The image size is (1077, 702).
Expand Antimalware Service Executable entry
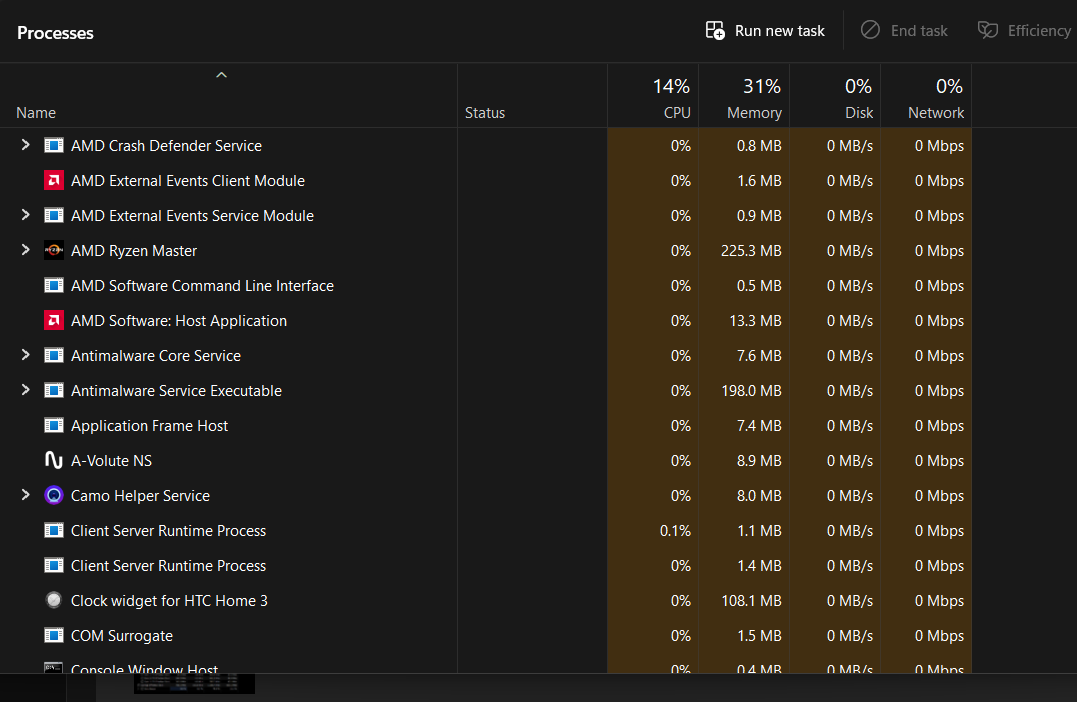click(x=26, y=391)
